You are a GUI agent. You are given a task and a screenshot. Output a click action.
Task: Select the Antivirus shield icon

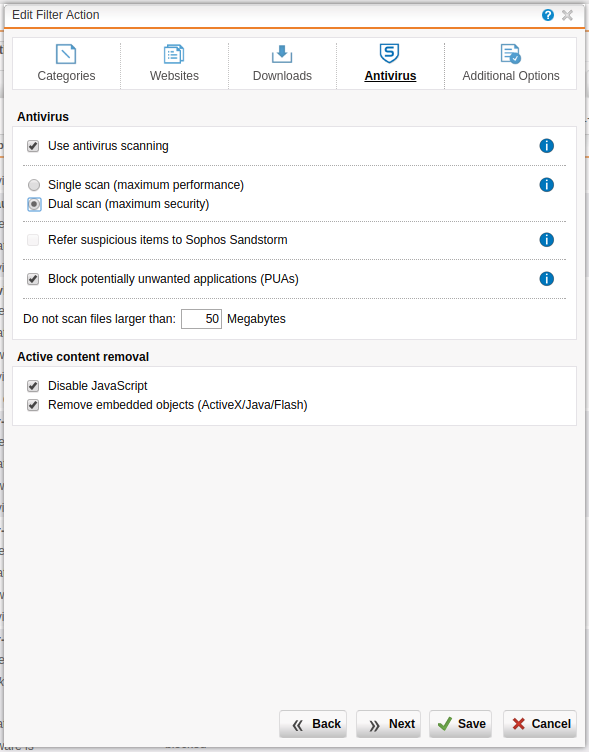[x=389, y=53]
